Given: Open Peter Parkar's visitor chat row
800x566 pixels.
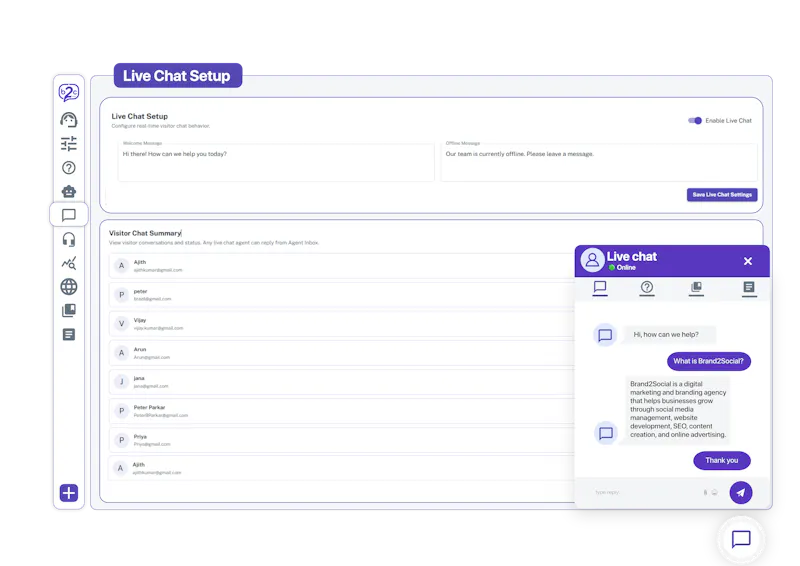Looking at the screenshot, I should click(341, 411).
